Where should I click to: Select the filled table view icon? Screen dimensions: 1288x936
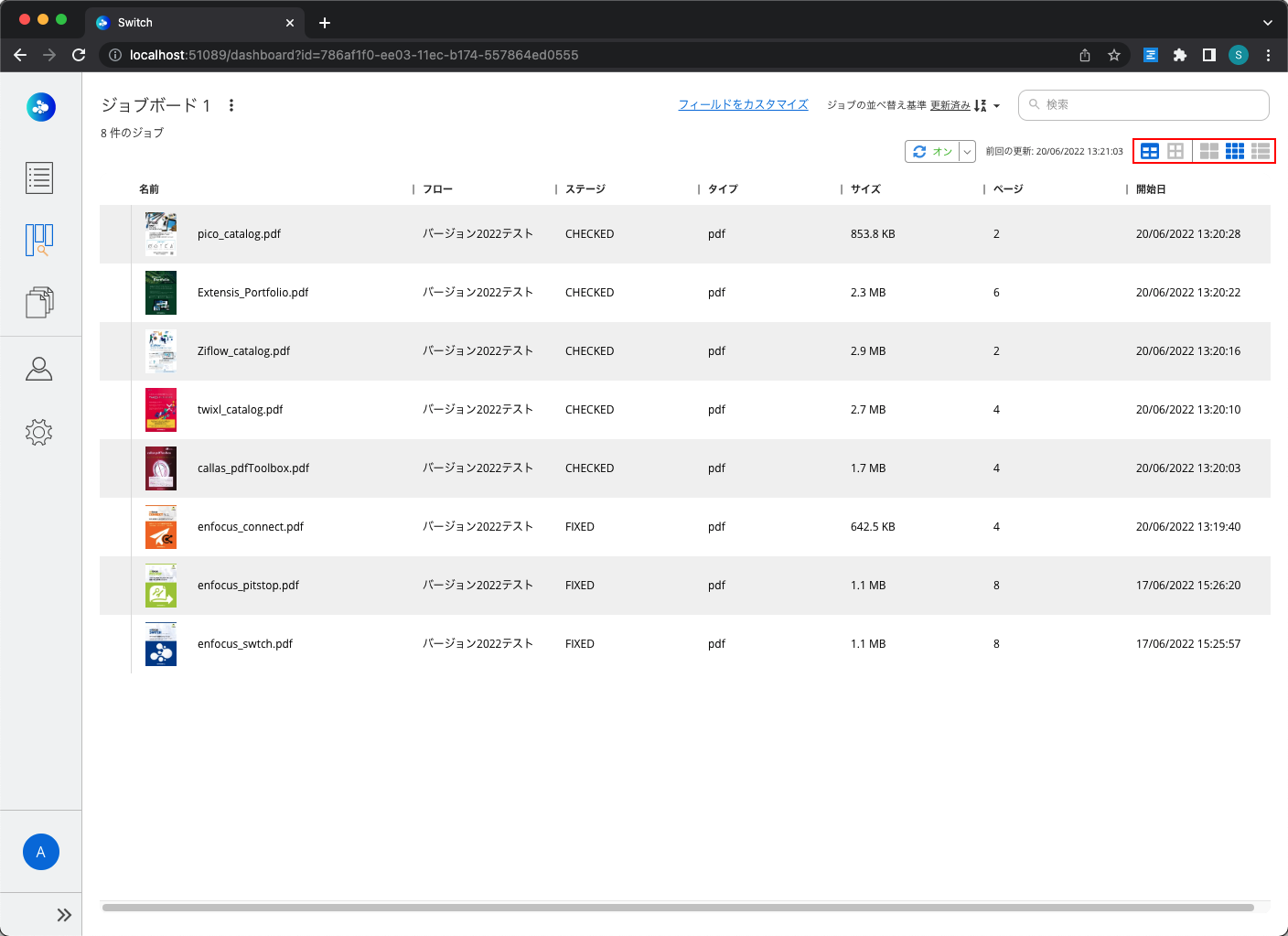tap(1150, 151)
